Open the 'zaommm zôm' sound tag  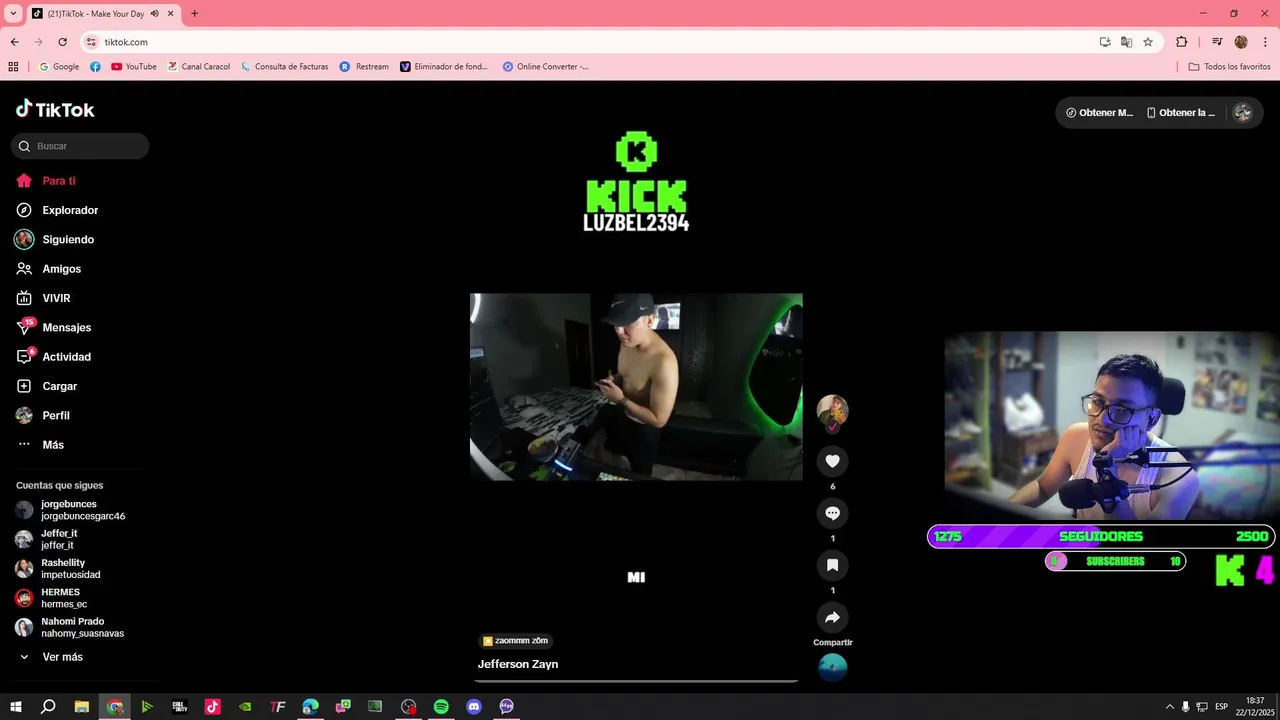click(515, 641)
